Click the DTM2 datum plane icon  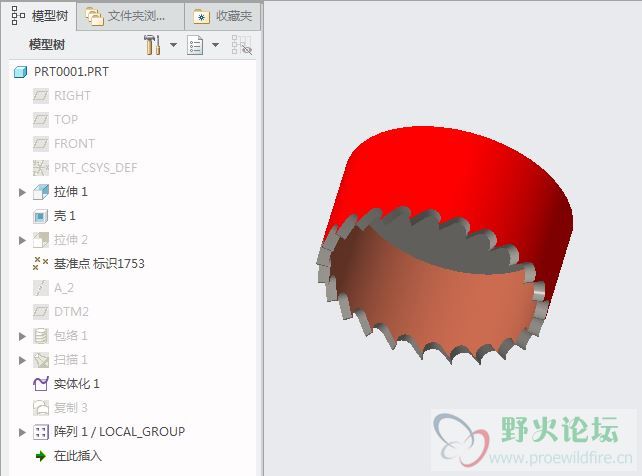(41, 312)
